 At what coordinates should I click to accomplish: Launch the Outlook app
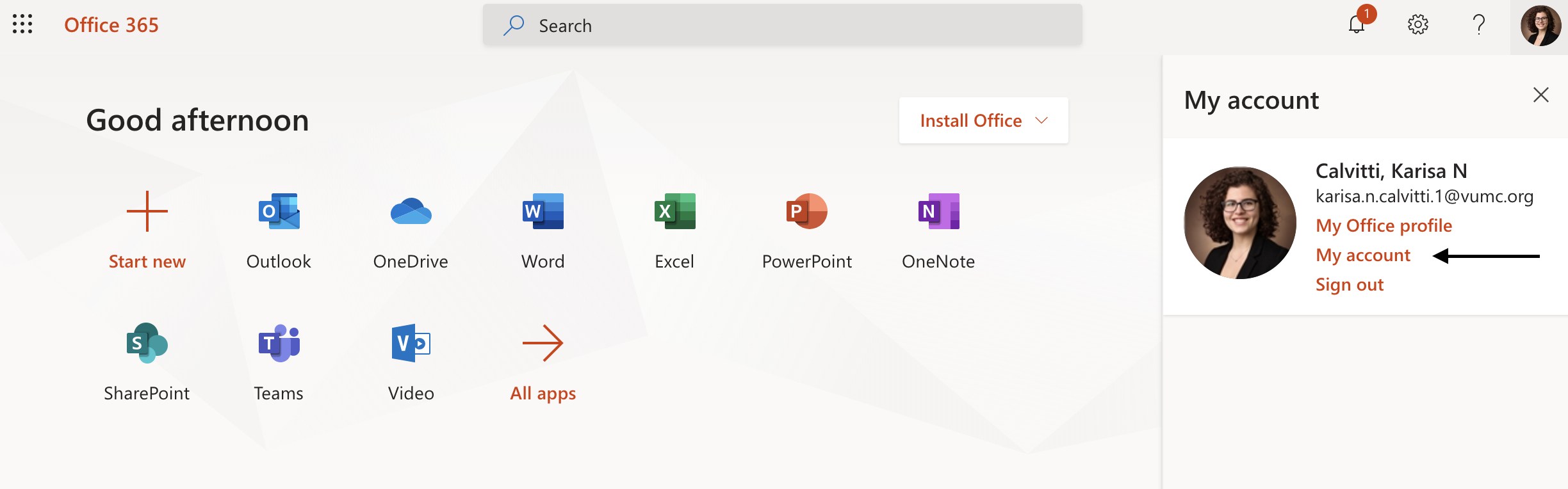pyautogui.click(x=279, y=212)
